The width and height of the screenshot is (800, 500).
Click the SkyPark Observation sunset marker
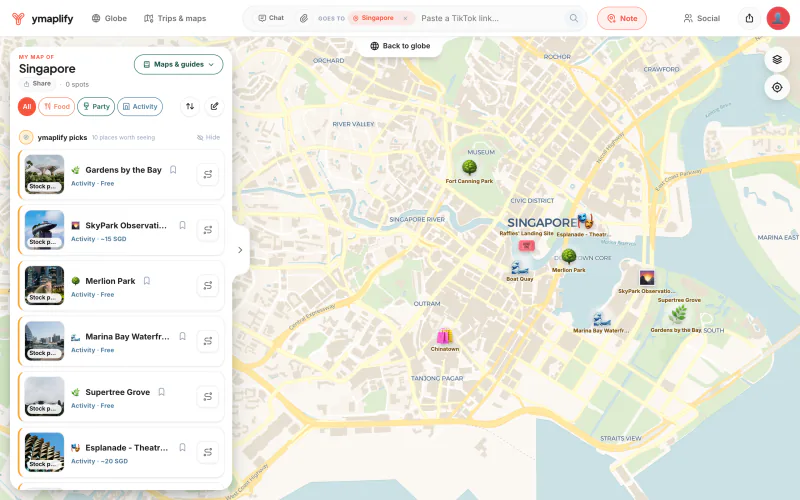pyautogui.click(x=646, y=278)
